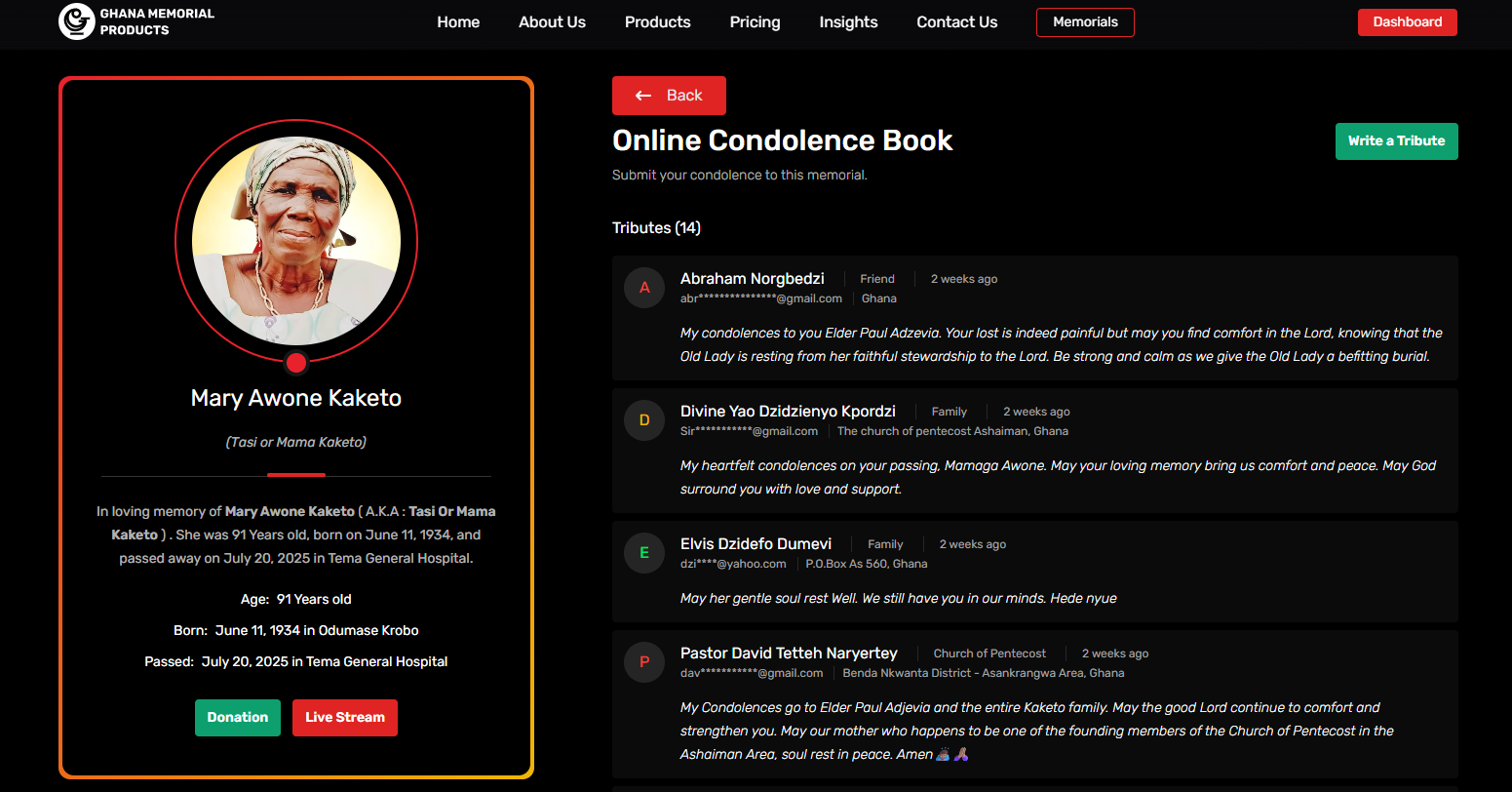The image size is (1512, 792).
Task: Click the red dot below the portrait
Action: click(296, 363)
